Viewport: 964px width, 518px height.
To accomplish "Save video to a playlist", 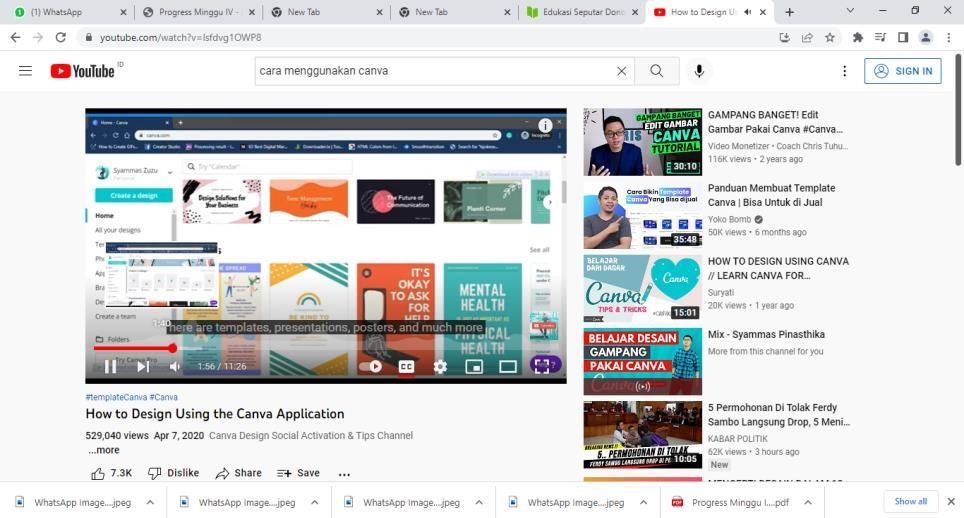I will tap(298, 473).
